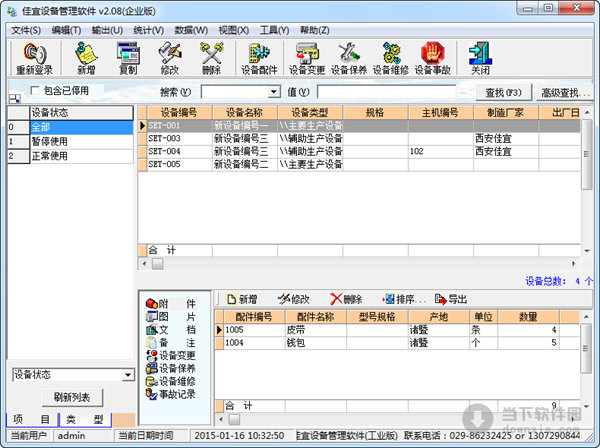Viewport: 600px width, 448px height.
Task: Open the 帮助(Z) menu
Action: click(315, 30)
